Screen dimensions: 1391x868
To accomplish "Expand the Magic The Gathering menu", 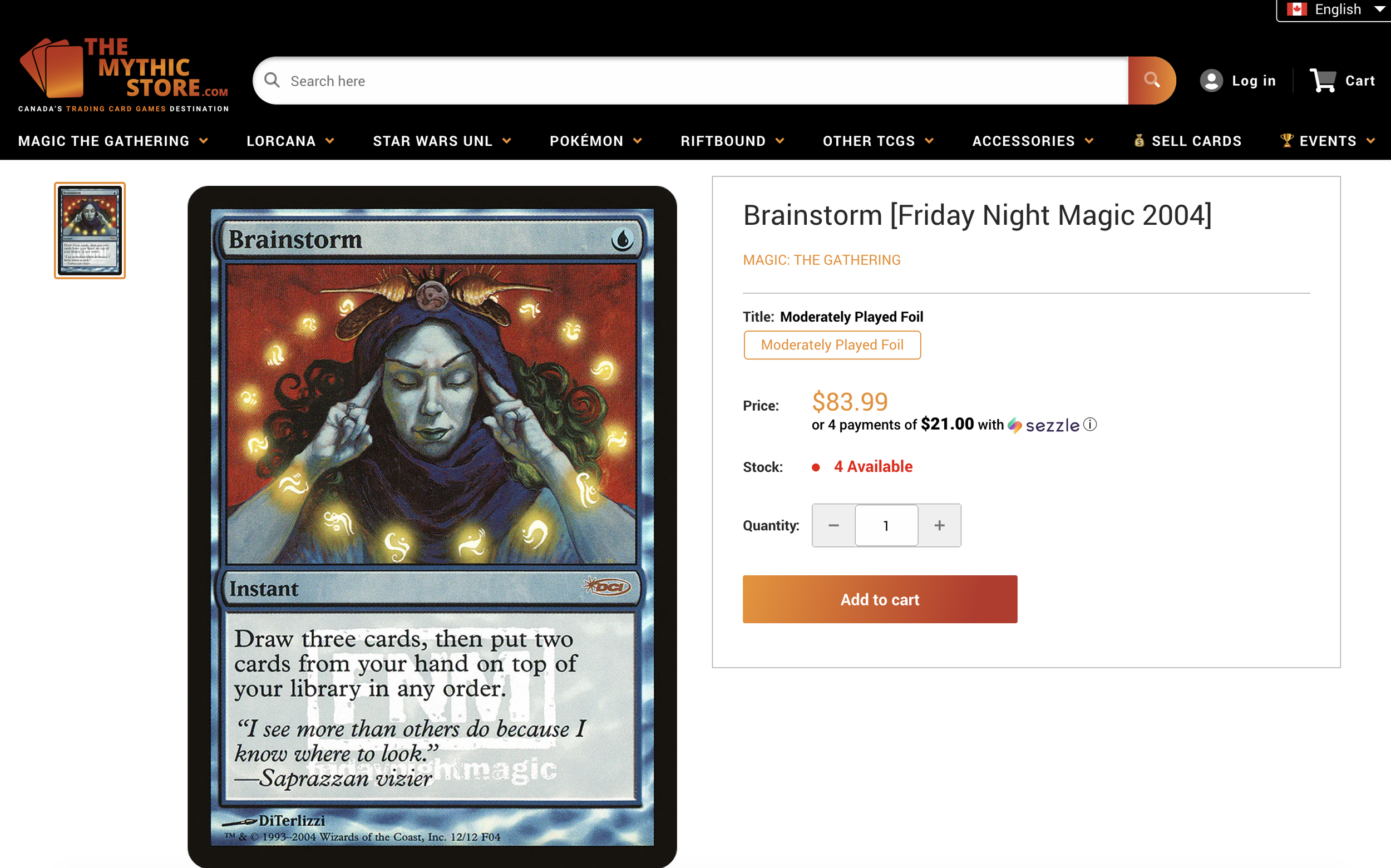I will coord(113,141).
